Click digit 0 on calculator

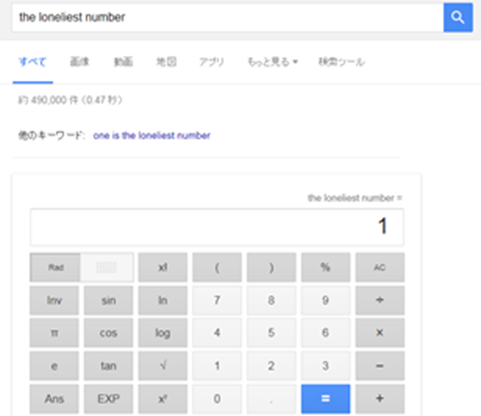pyautogui.click(x=217, y=399)
